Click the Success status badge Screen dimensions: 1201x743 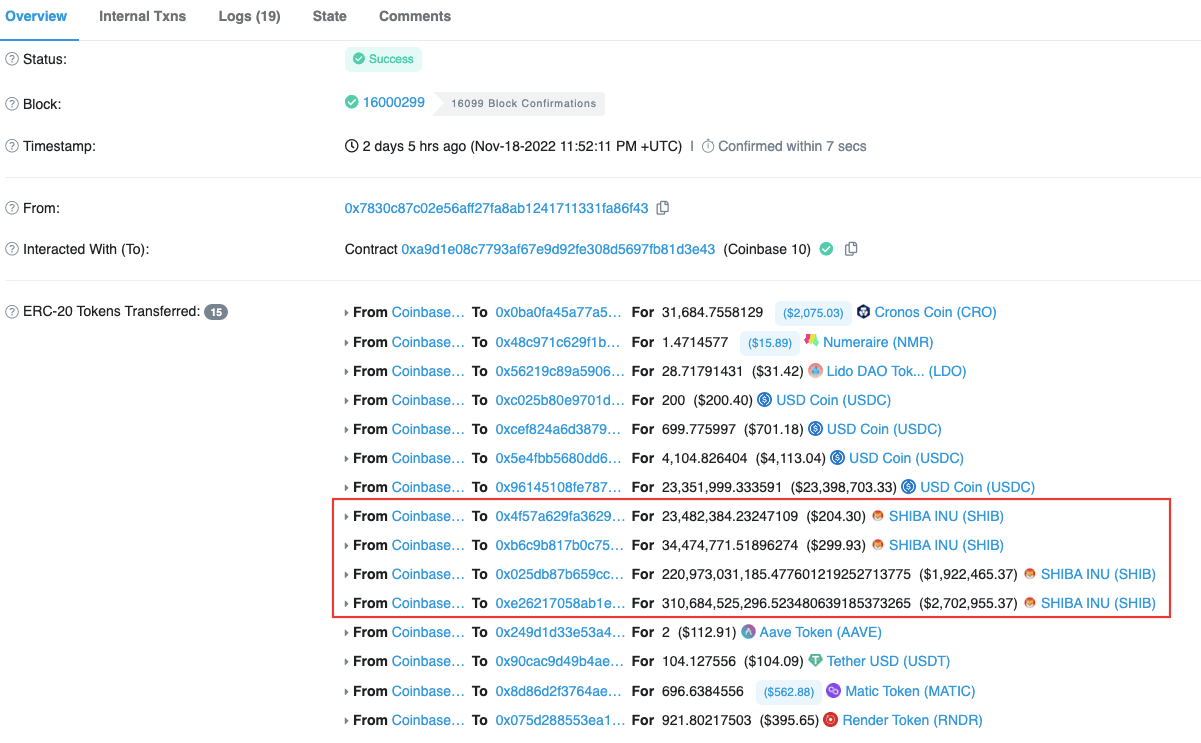[x=383, y=59]
